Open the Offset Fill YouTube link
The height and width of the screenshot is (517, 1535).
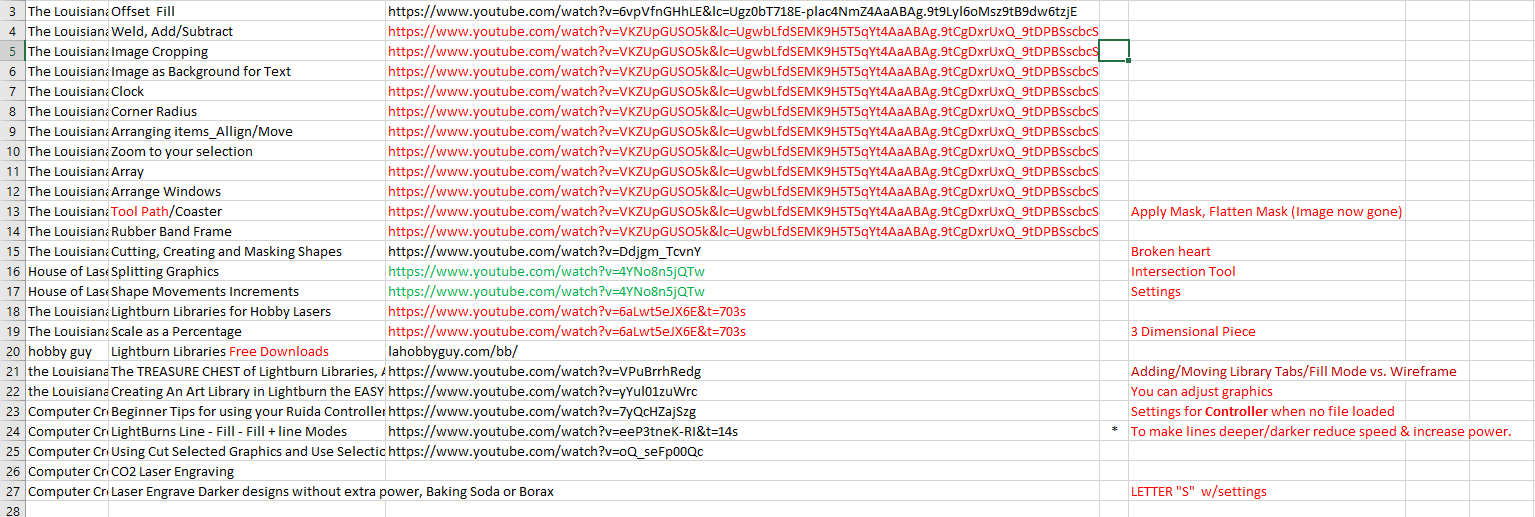point(730,11)
